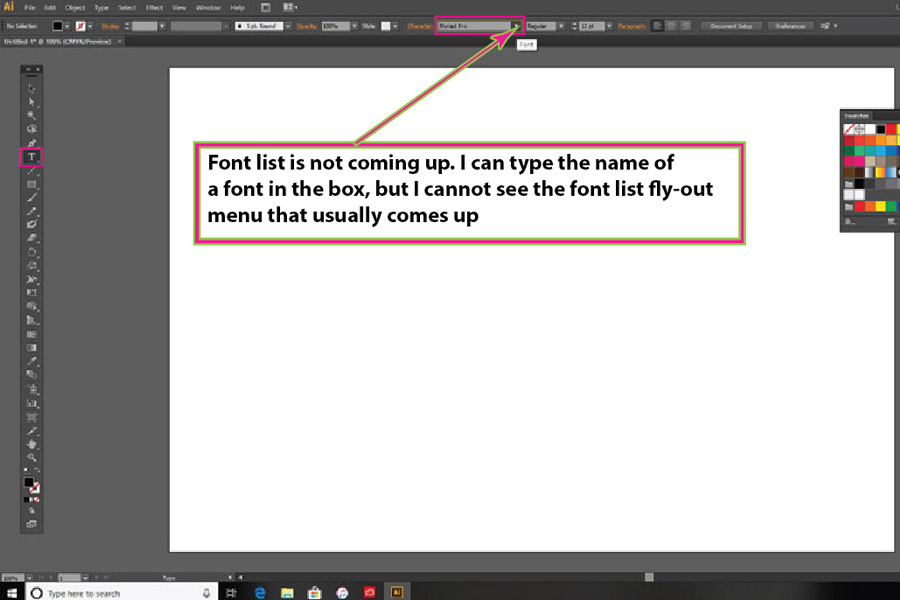The width and height of the screenshot is (900, 600).
Task: Select the Eraser tool
Action: point(32,238)
